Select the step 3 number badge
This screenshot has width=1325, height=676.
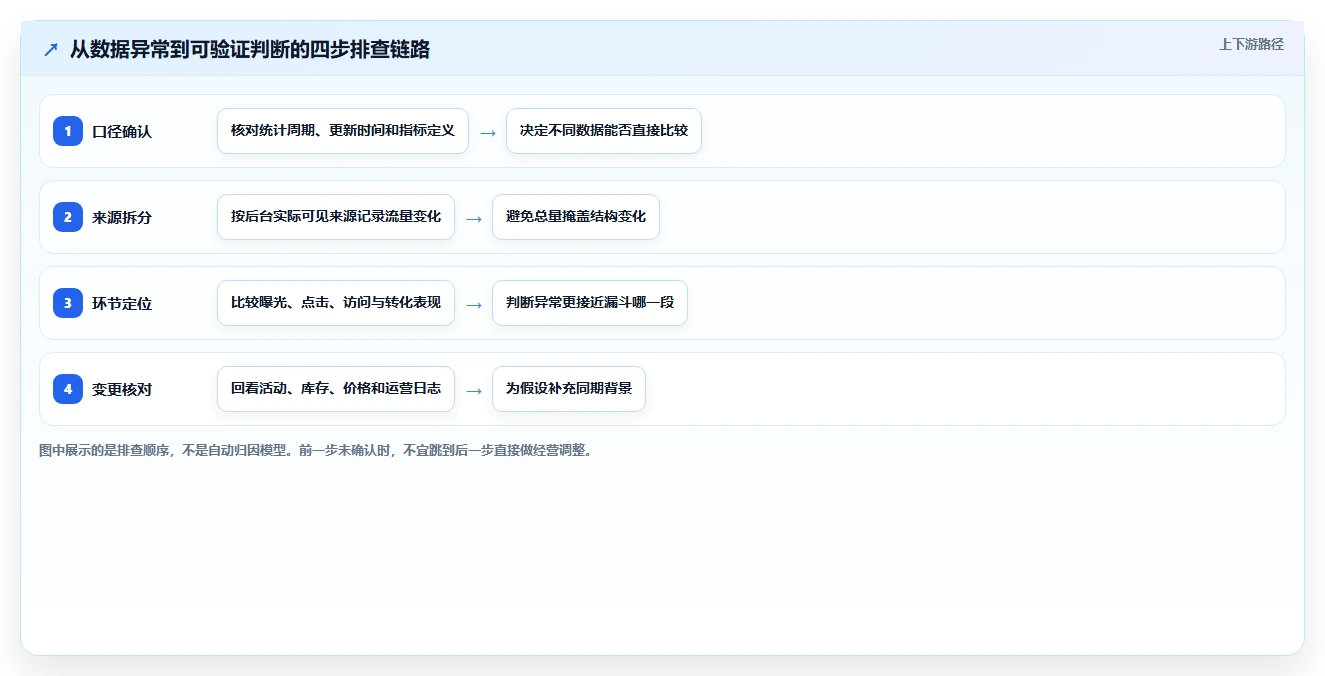(x=68, y=303)
